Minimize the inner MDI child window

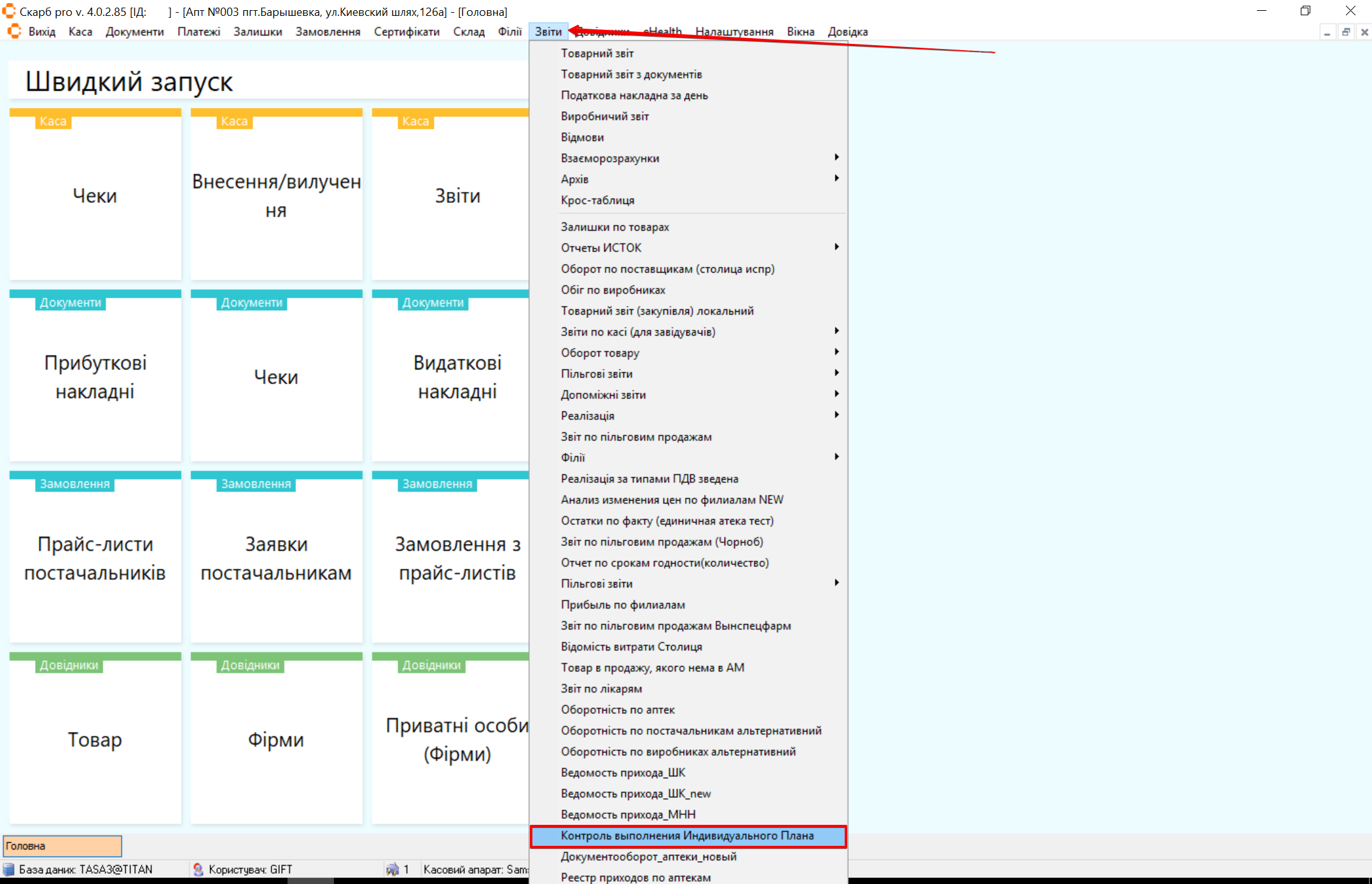pos(1327,32)
